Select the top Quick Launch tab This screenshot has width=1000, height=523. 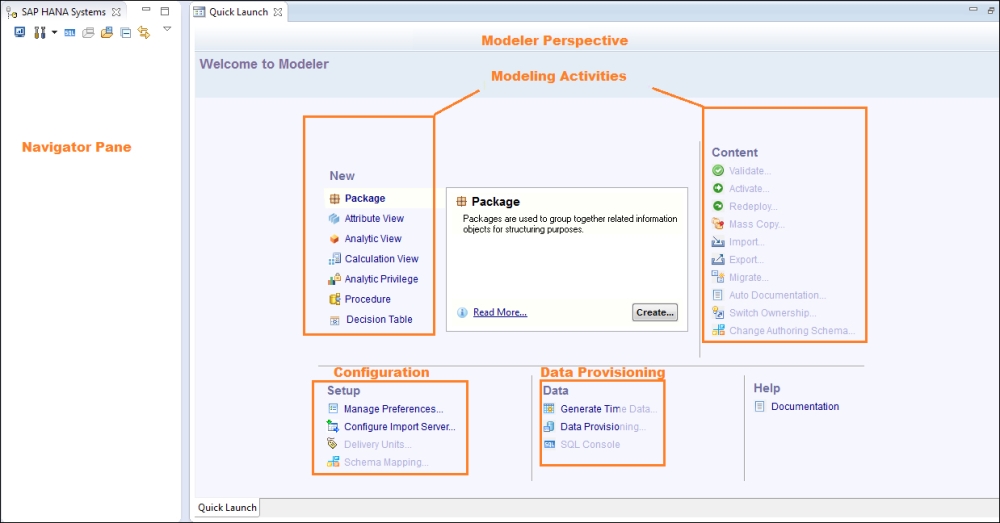click(x=239, y=11)
